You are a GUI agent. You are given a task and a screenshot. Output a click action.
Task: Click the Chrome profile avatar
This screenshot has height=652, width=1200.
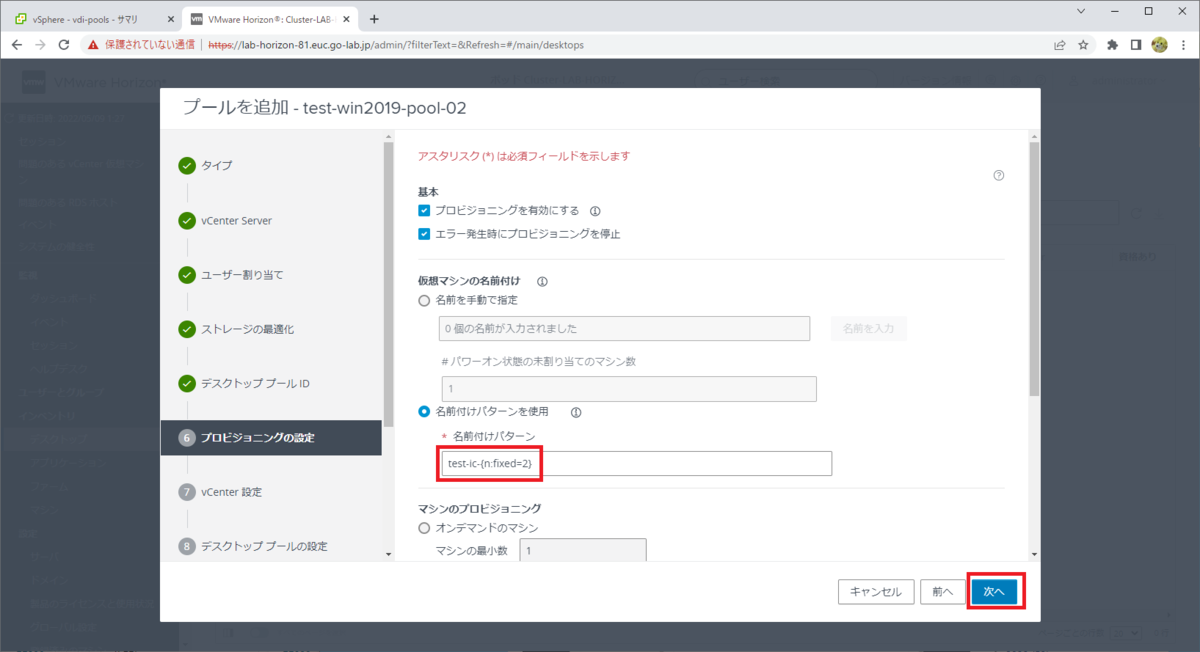coord(1160,45)
